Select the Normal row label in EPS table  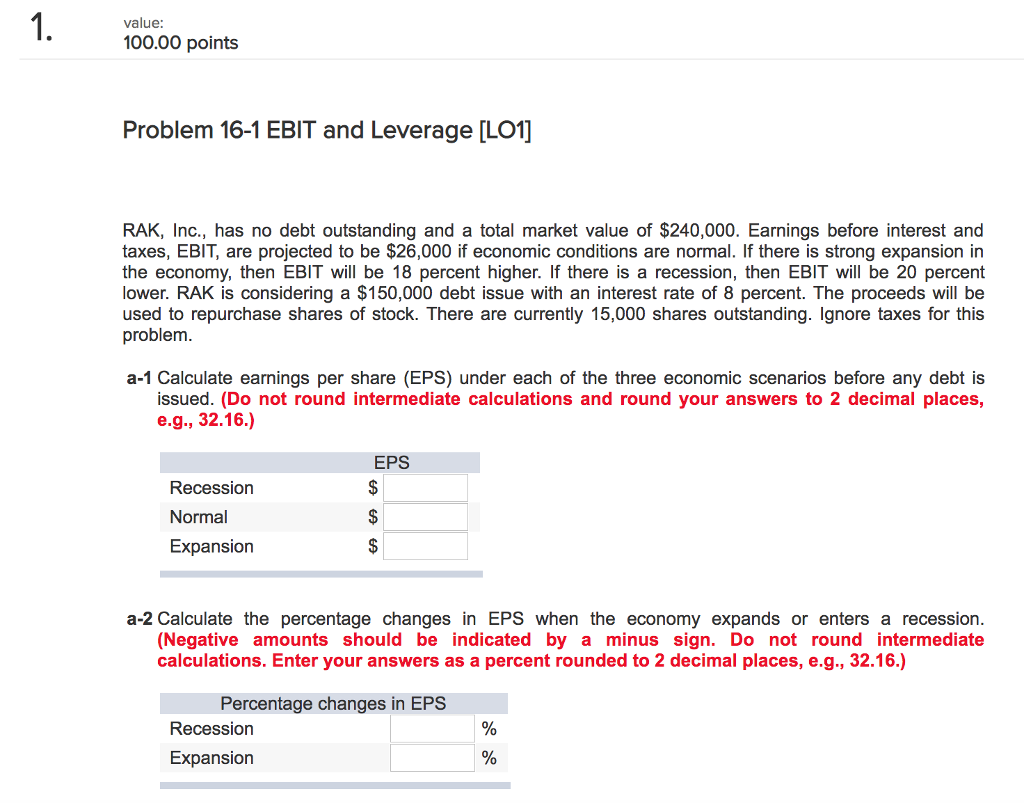click(x=198, y=516)
